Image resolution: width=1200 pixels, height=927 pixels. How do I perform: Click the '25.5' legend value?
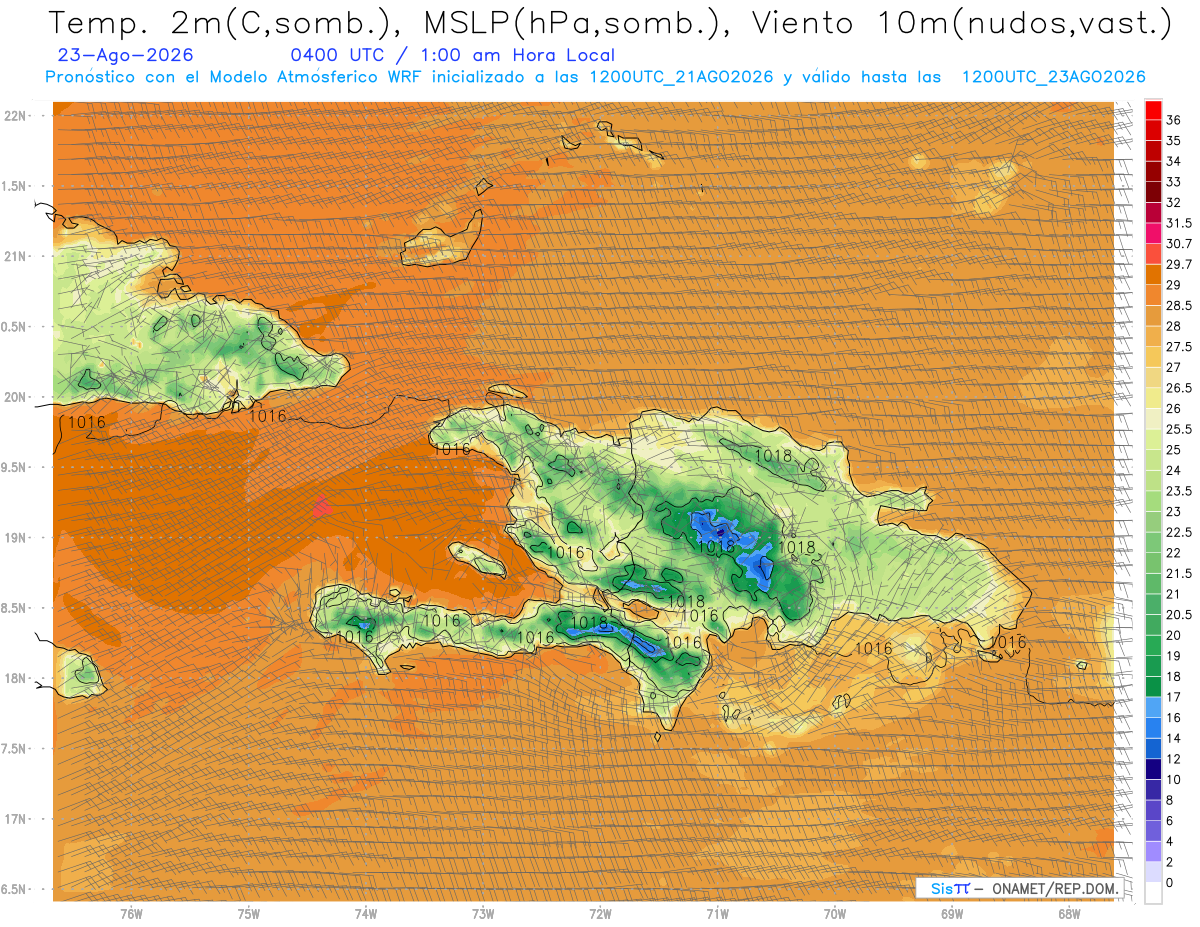(1179, 430)
